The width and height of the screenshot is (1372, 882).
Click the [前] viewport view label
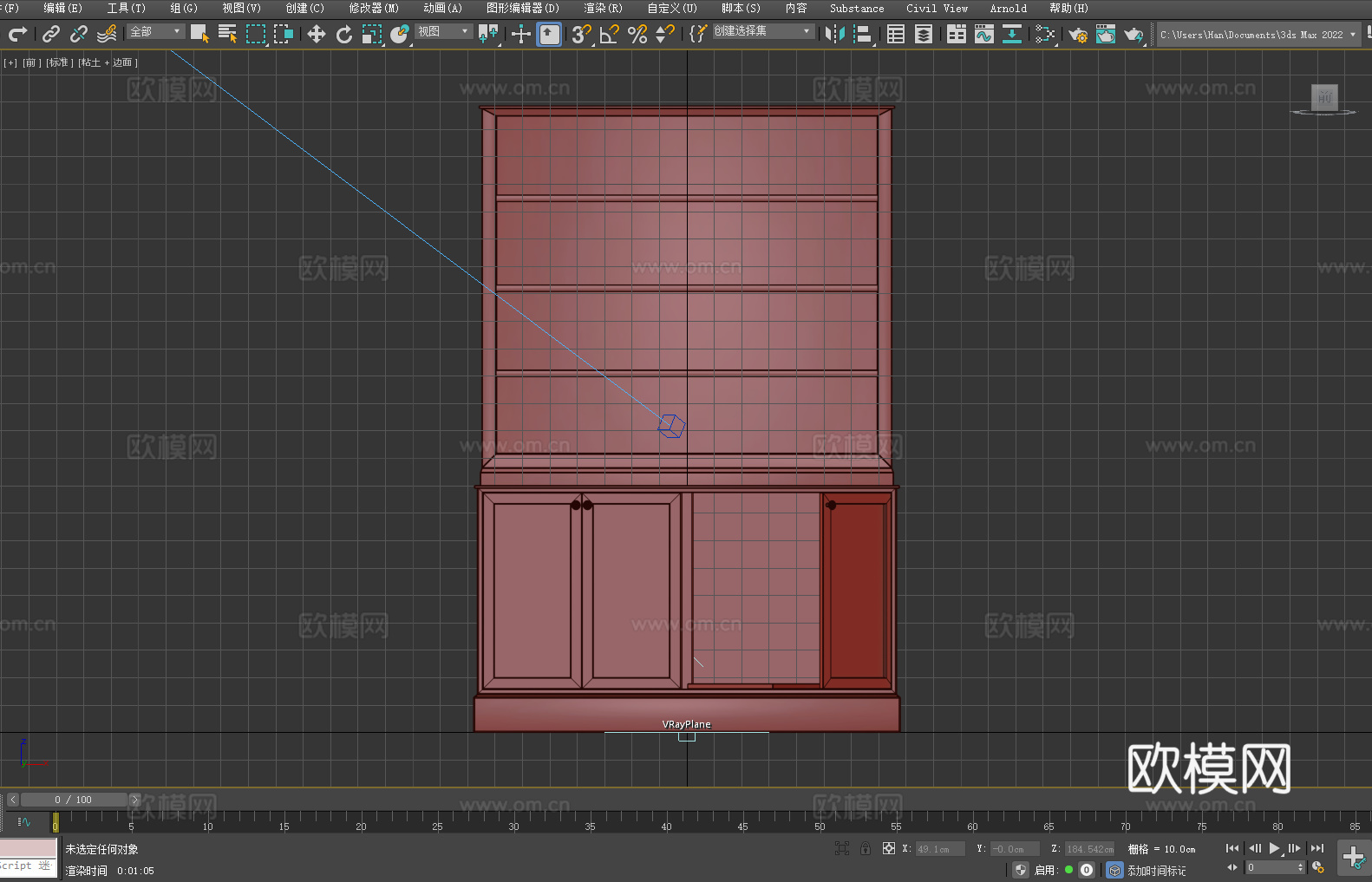point(32,62)
